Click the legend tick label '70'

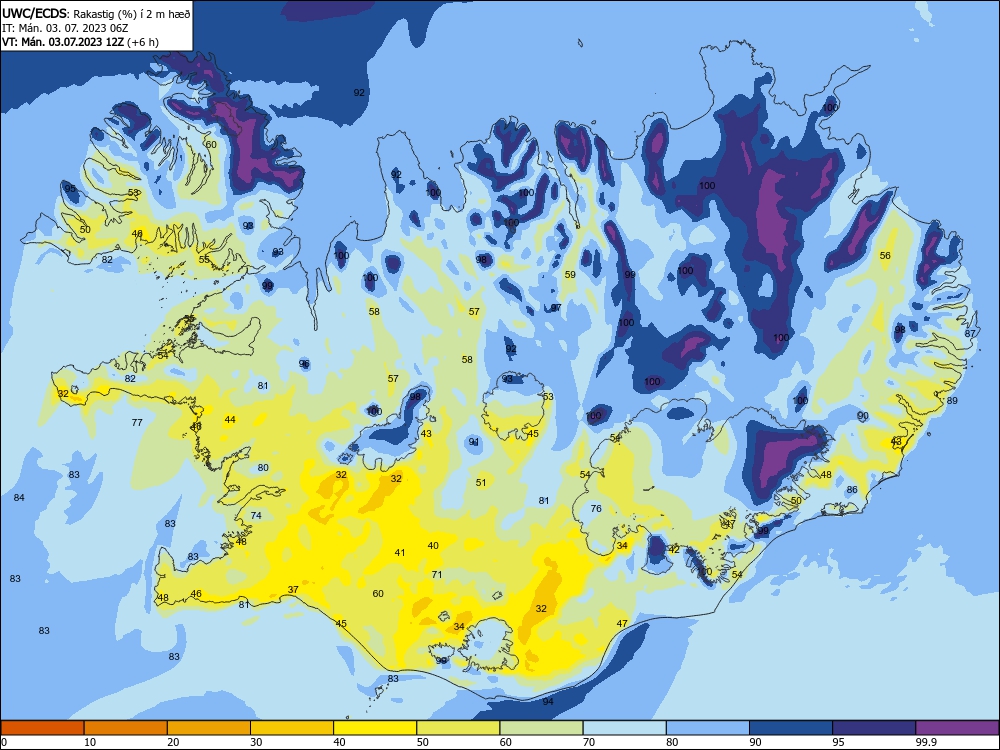589,742
